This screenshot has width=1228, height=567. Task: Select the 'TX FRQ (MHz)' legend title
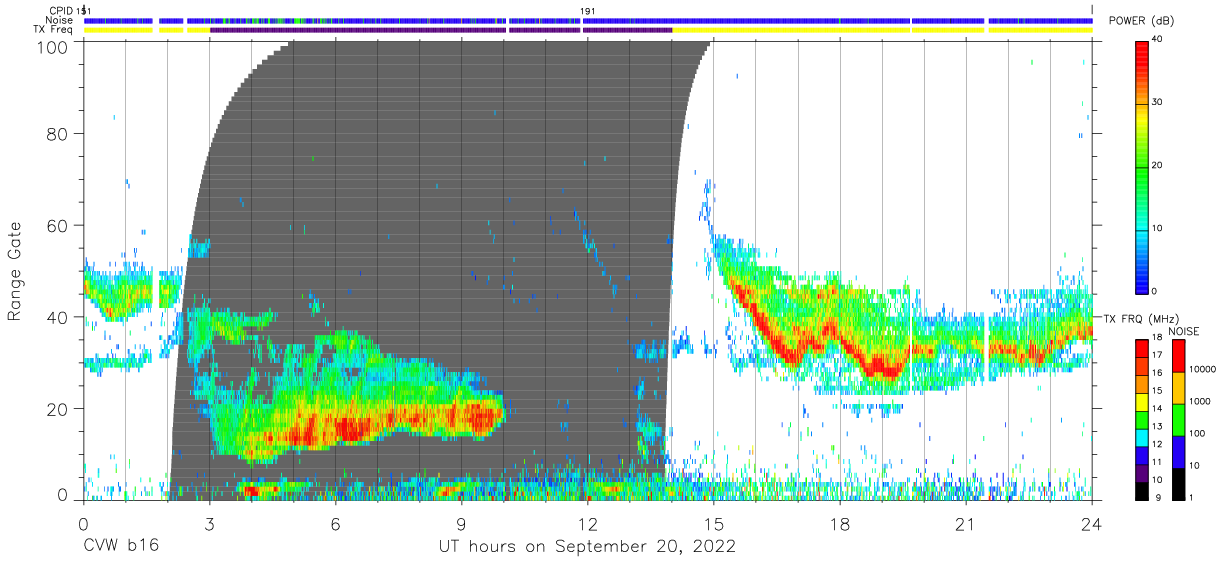tap(1141, 318)
